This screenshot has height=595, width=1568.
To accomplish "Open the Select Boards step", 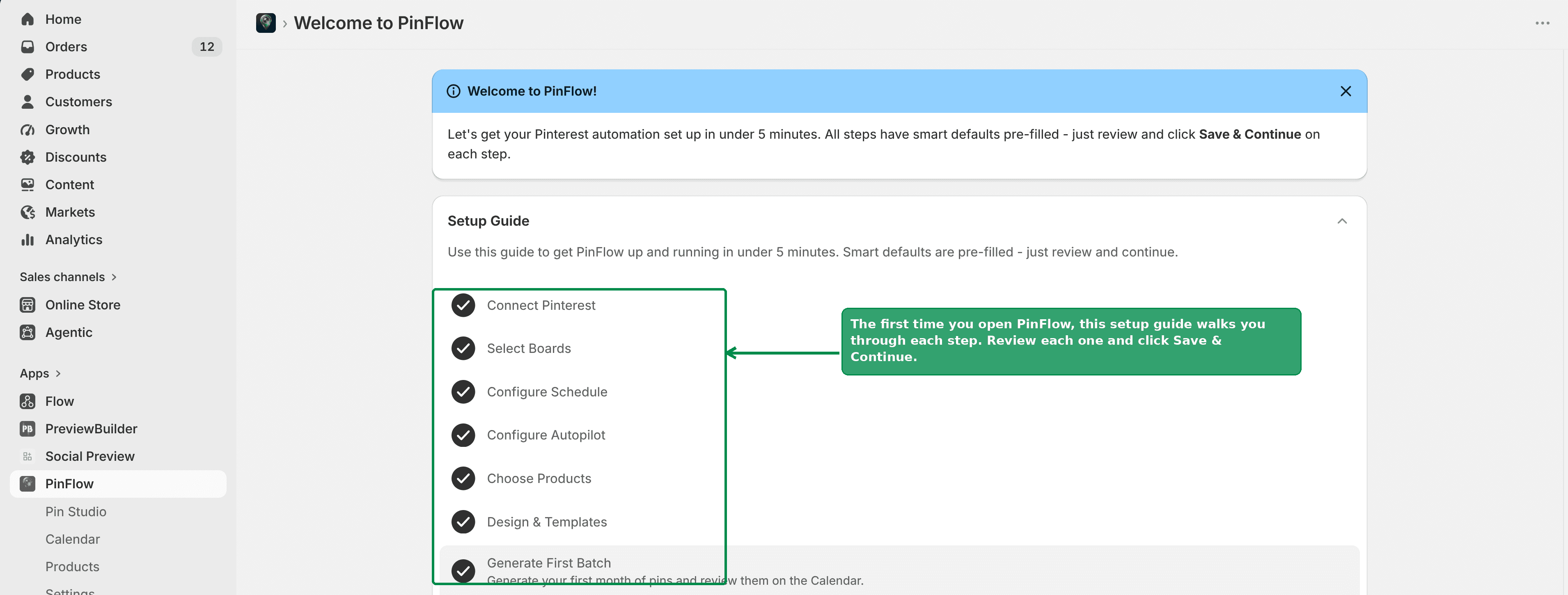I will 528,349.
